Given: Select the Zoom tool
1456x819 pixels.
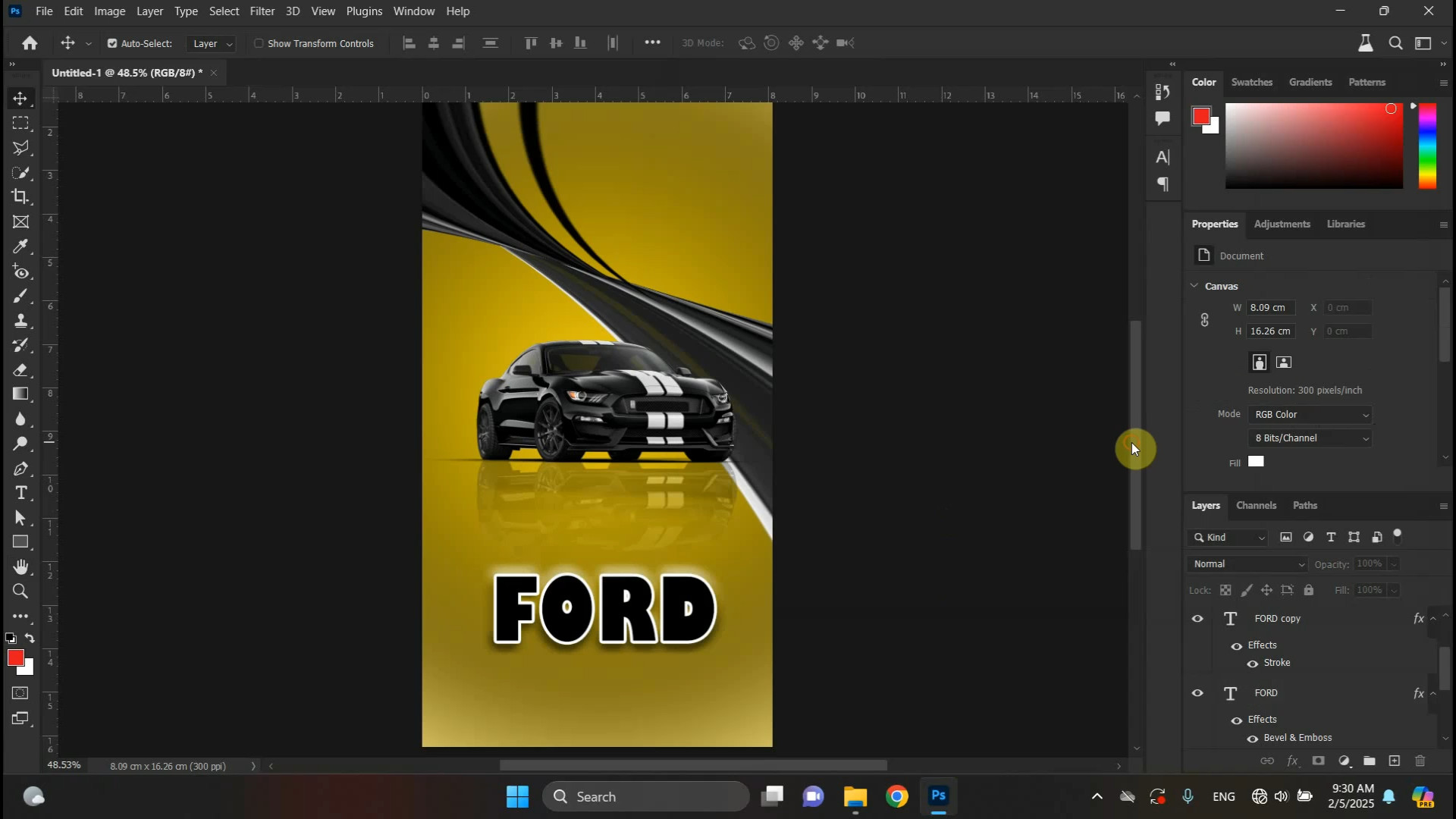Looking at the screenshot, I should pos(20,591).
